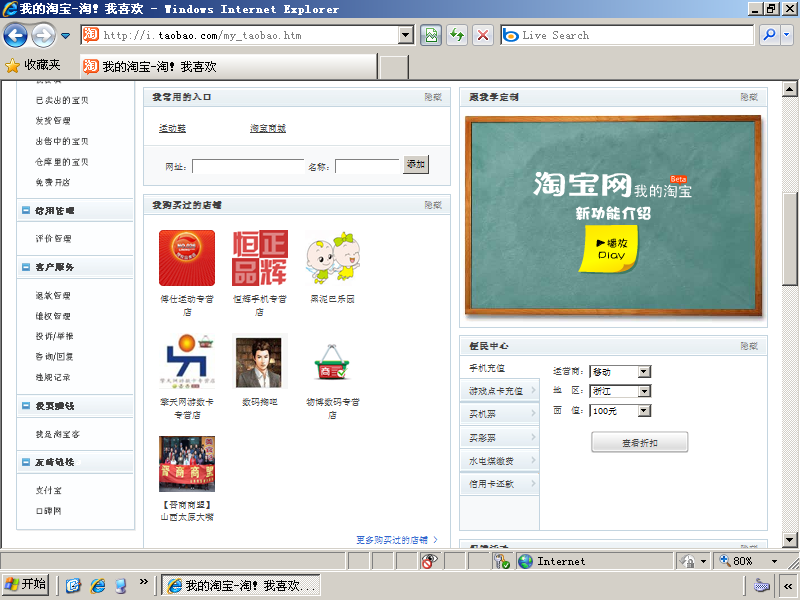This screenshot has height=600, width=800.
Task: Select the 我的淘宝-淘！我喜欢 browser tab
Action: click(229, 67)
